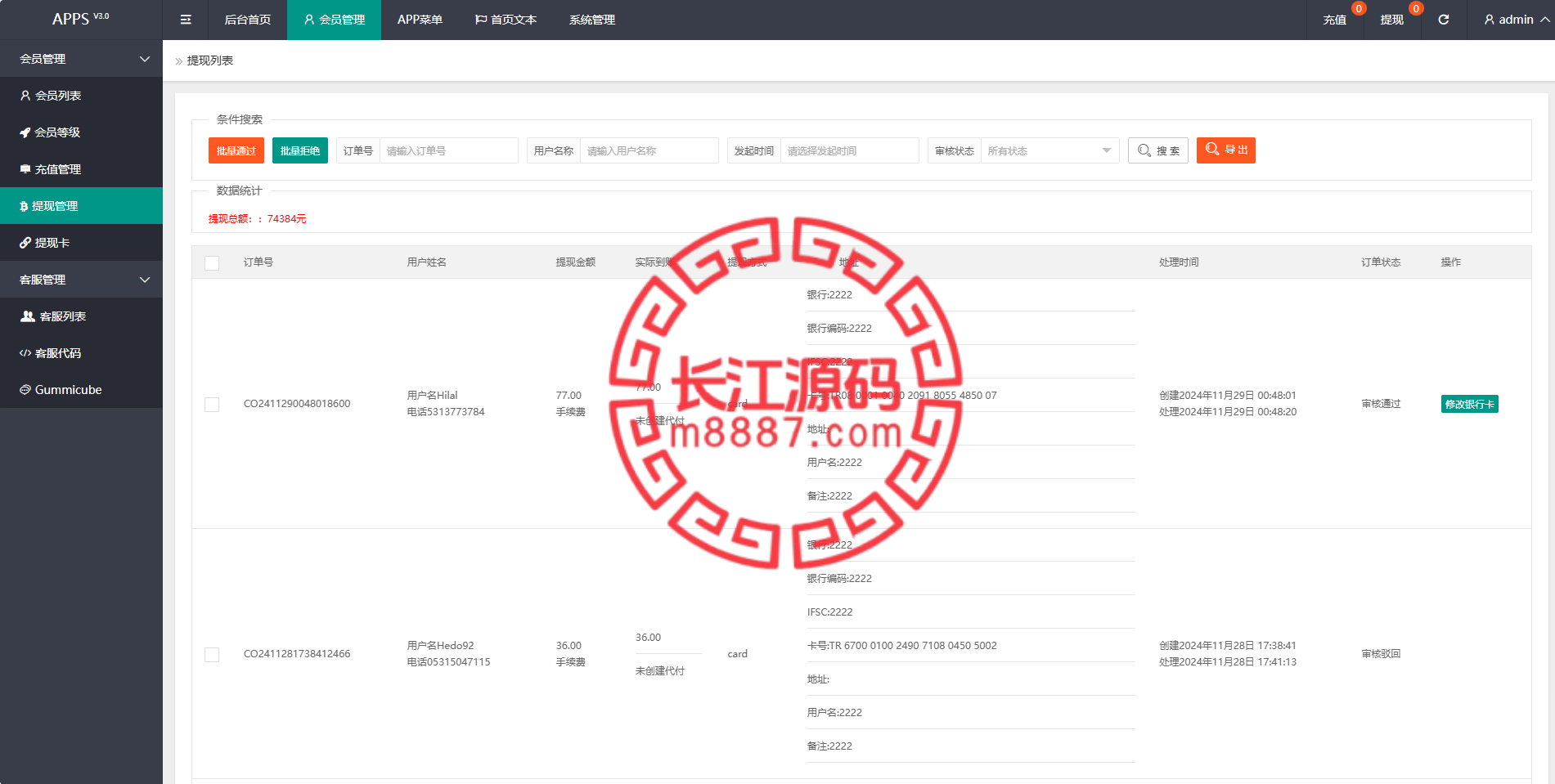Click the 用户名Hilal cell
The width and height of the screenshot is (1555, 784).
tap(433, 396)
